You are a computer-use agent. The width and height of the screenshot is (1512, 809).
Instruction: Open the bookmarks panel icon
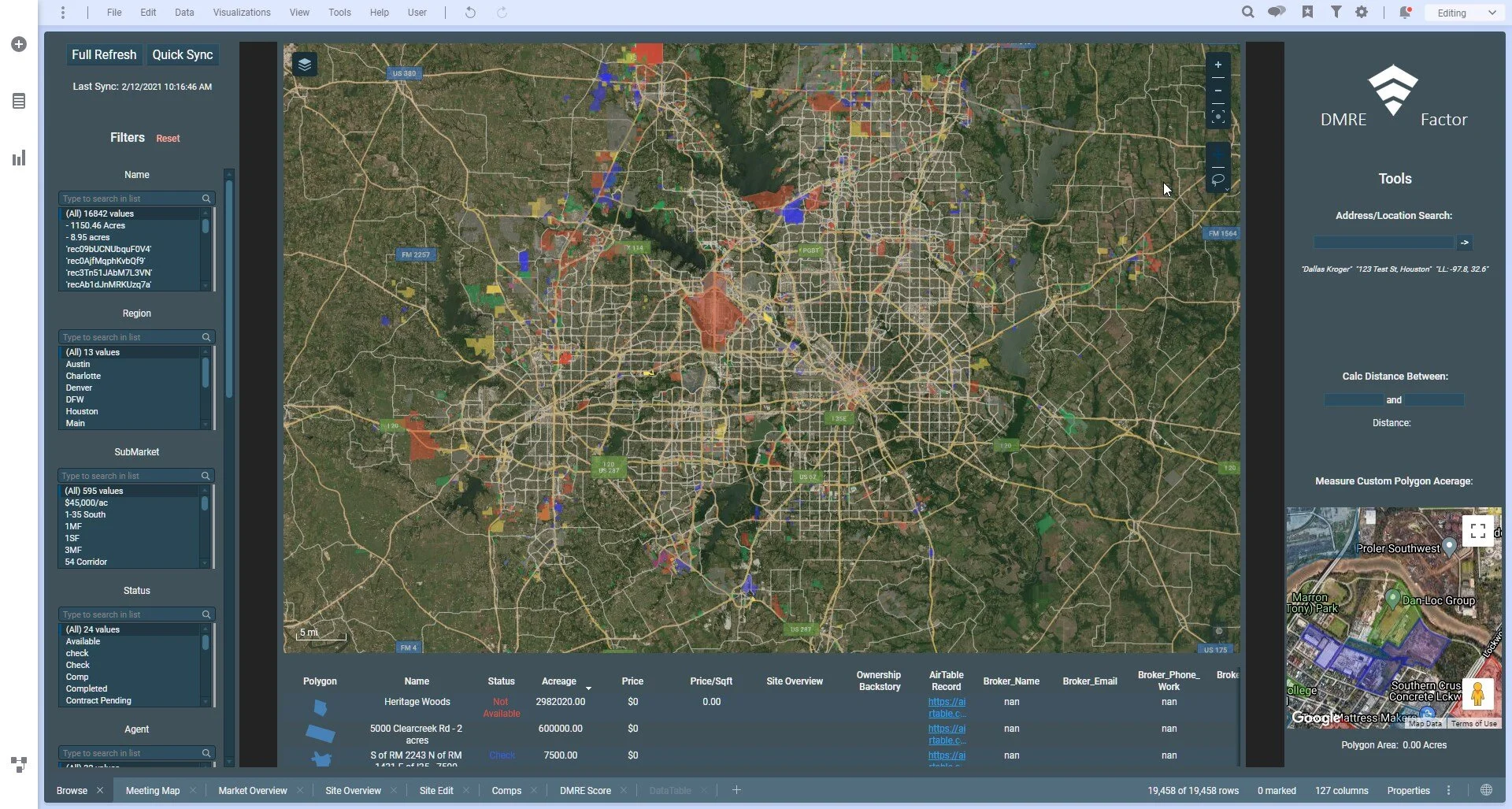[1307, 12]
